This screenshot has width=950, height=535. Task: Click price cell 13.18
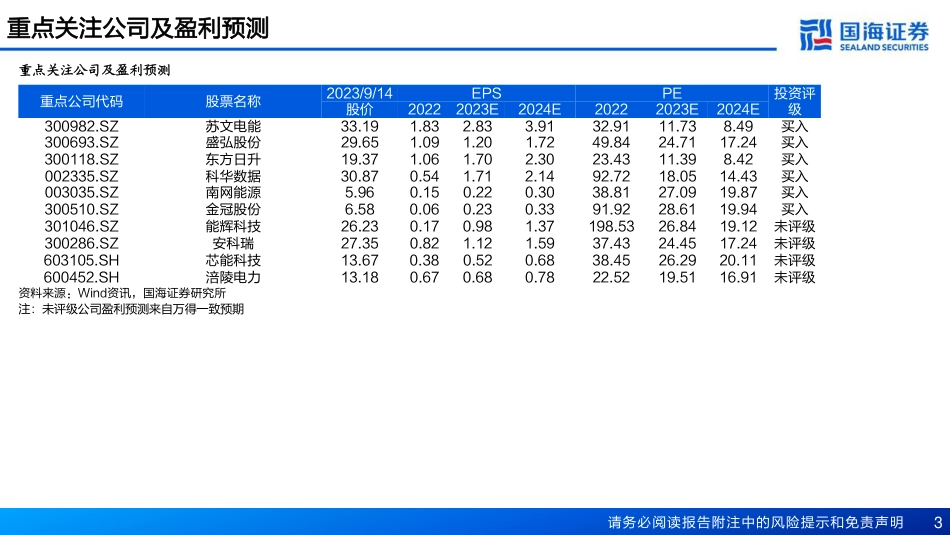359,277
